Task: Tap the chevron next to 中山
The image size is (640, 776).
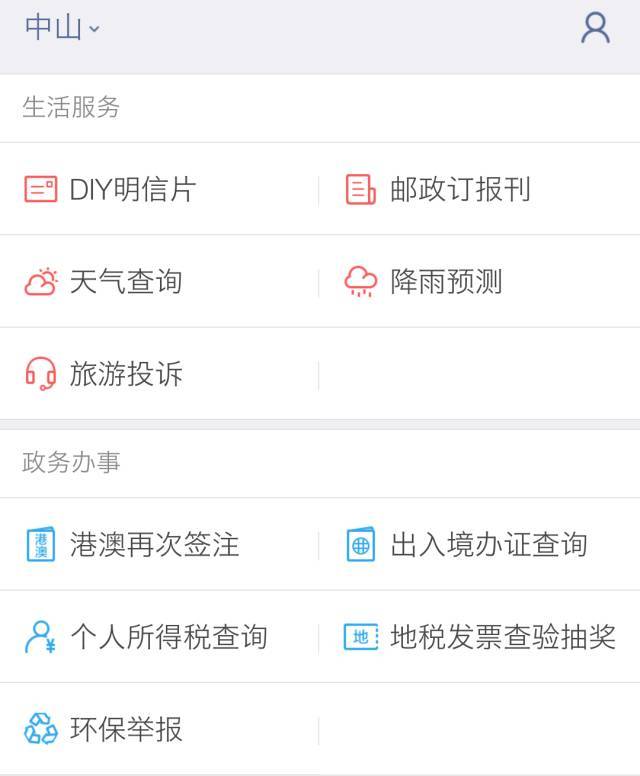Action: click(x=94, y=29)
